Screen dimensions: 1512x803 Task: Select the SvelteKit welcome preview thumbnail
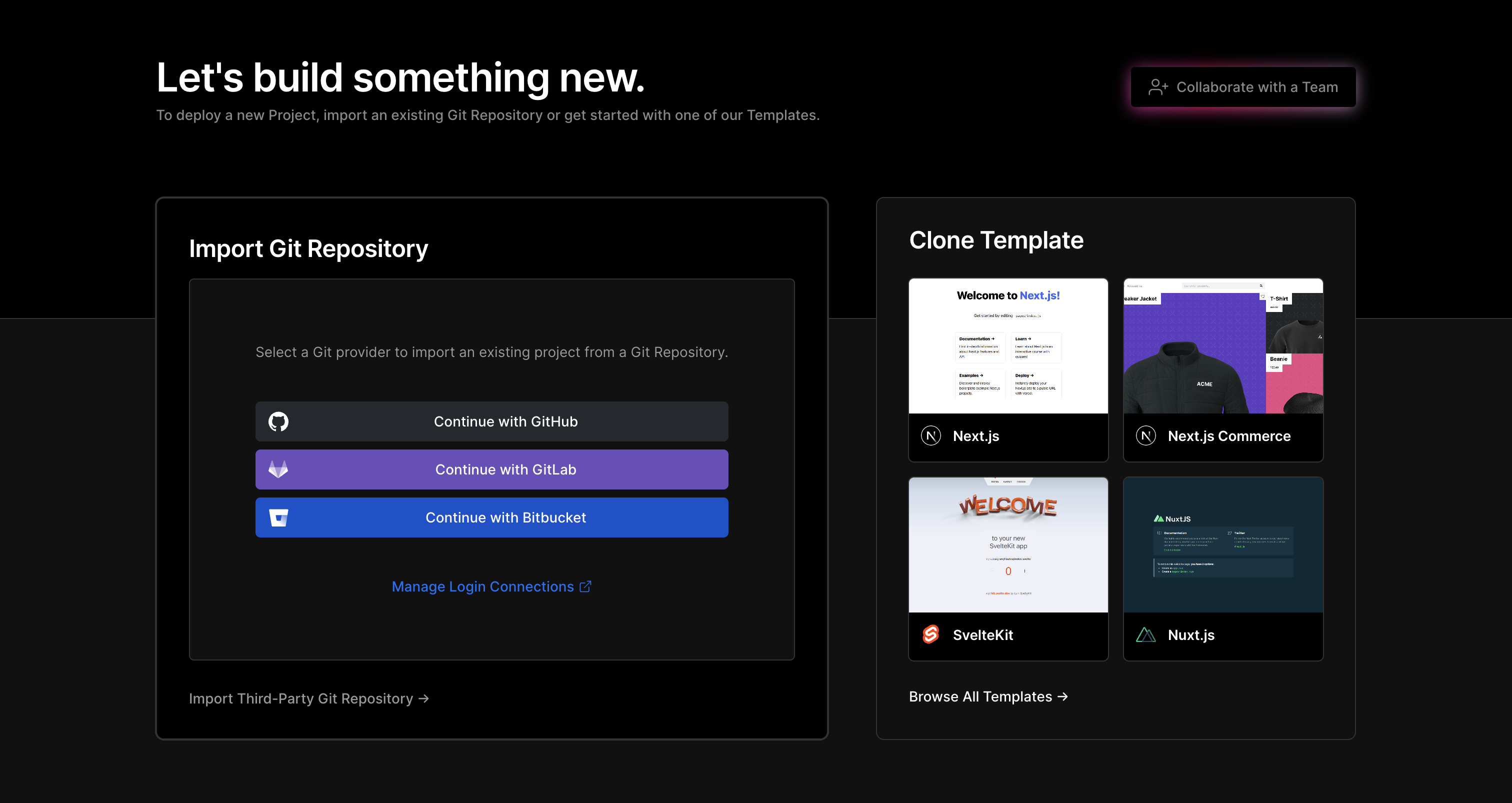pos(1008,544)
